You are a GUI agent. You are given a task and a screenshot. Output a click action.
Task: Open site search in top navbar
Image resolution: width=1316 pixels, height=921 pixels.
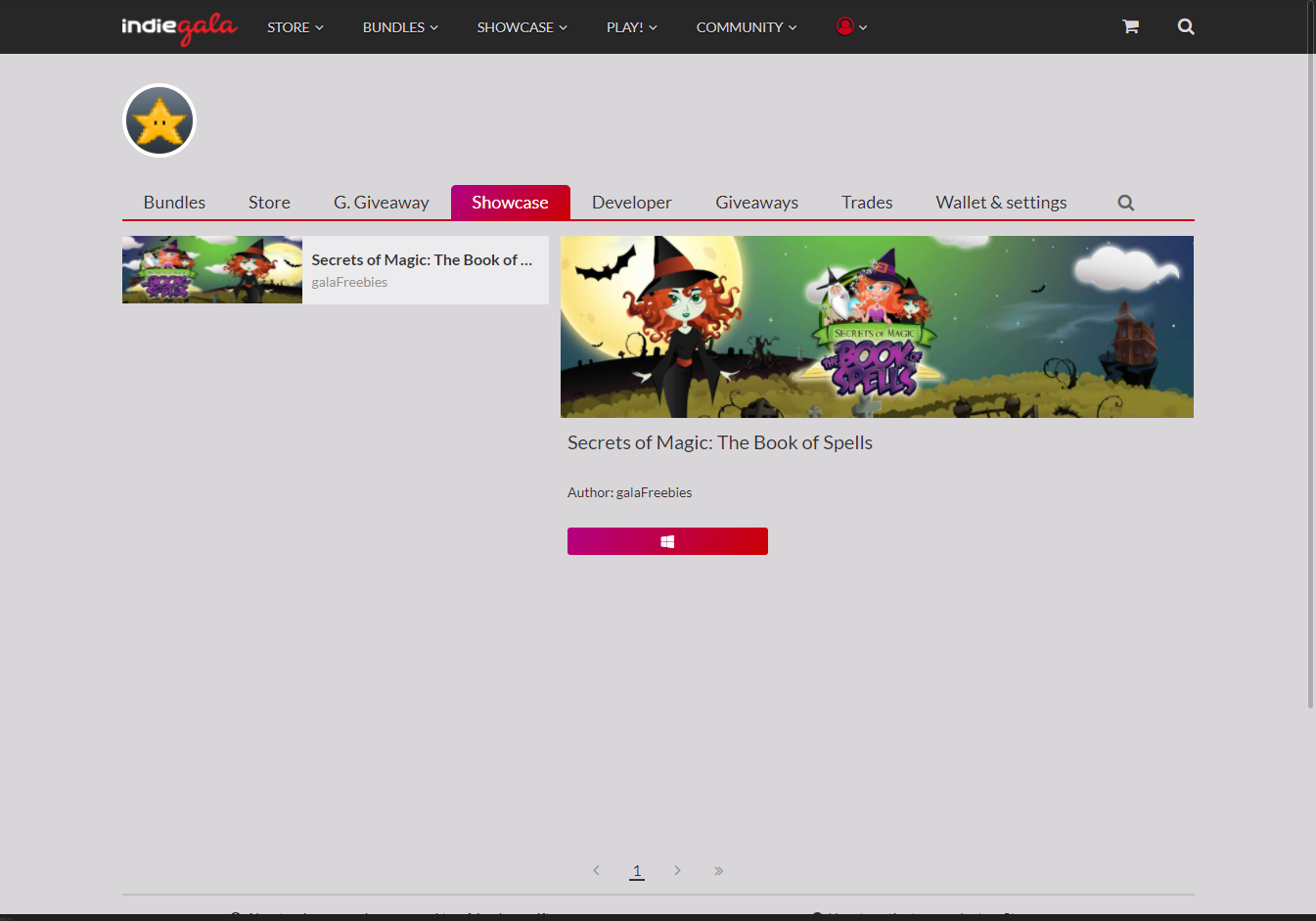click(x=1186, y=26)
